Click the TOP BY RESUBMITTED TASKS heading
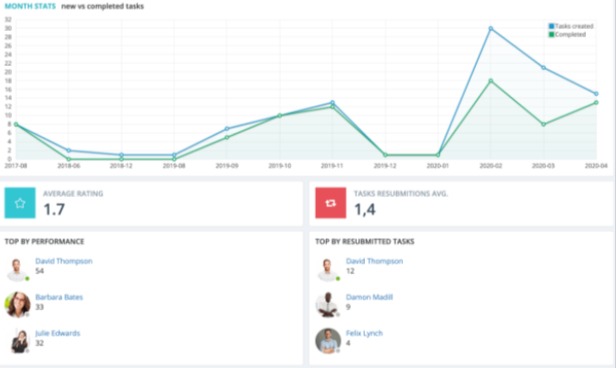Screen dimensions: 616x368 coord(365,242)
